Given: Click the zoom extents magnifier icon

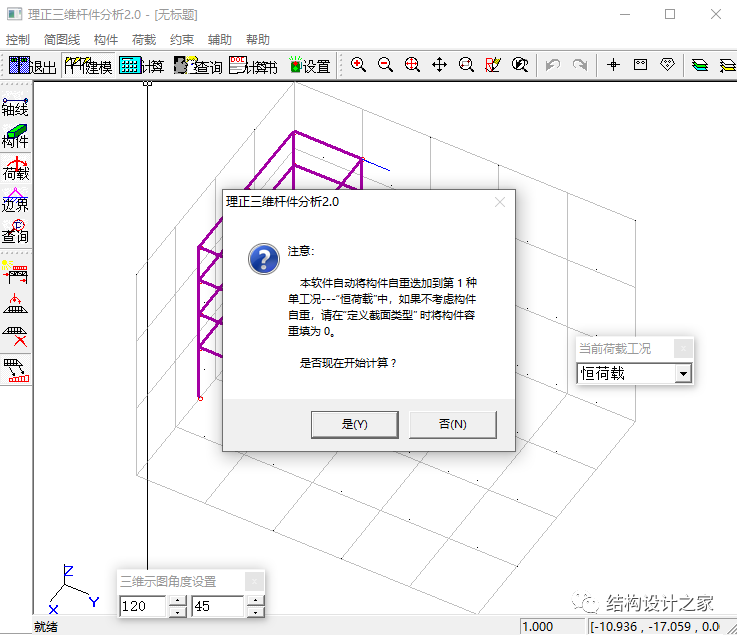Looking at the screenshot, I should pyautogui.click(x=412, y=64).
